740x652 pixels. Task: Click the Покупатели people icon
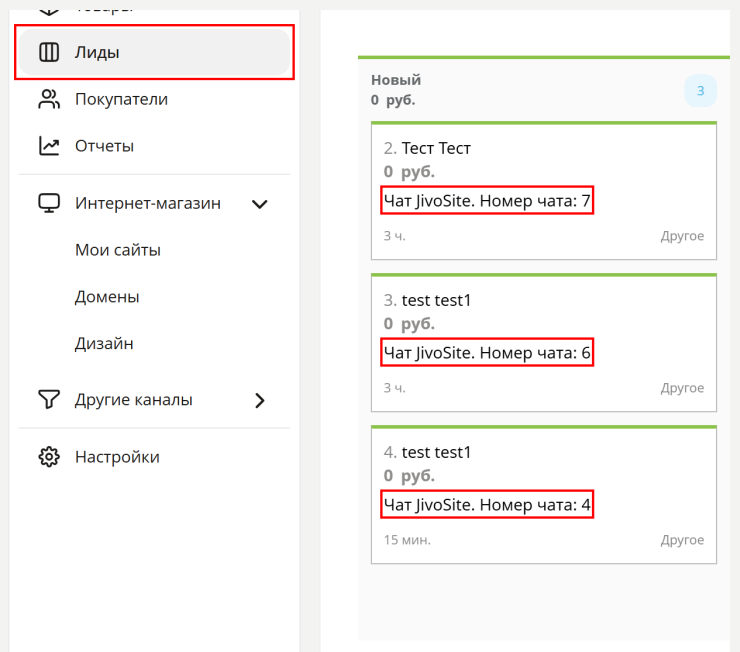[x=49, y=99]
